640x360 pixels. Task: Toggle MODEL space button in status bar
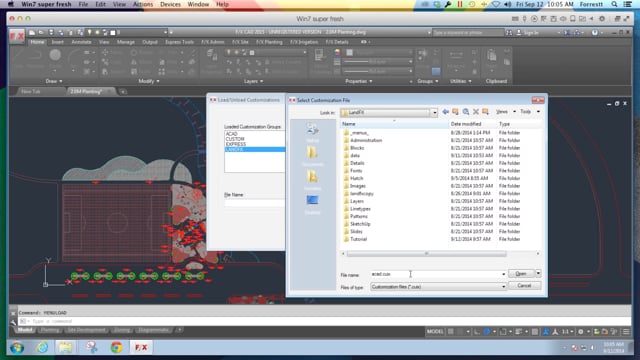click(x=435, y=332)
